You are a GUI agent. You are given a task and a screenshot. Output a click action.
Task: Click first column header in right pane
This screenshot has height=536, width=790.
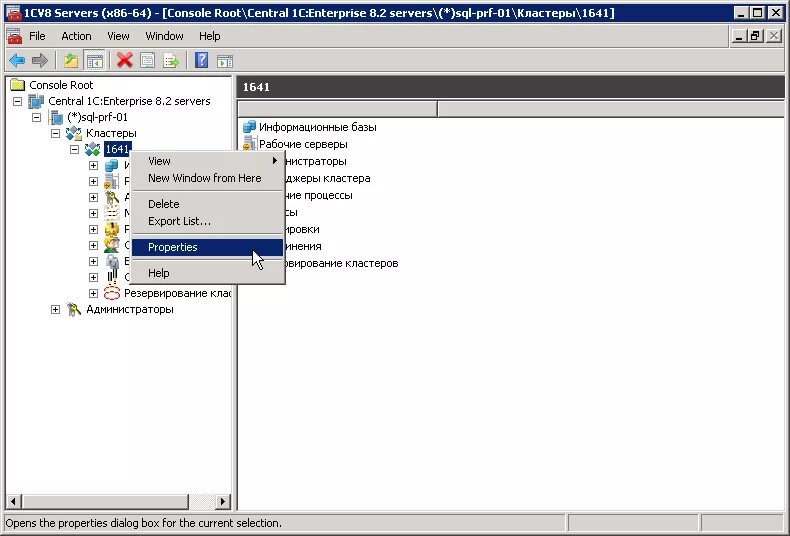[x=337, y=108]
